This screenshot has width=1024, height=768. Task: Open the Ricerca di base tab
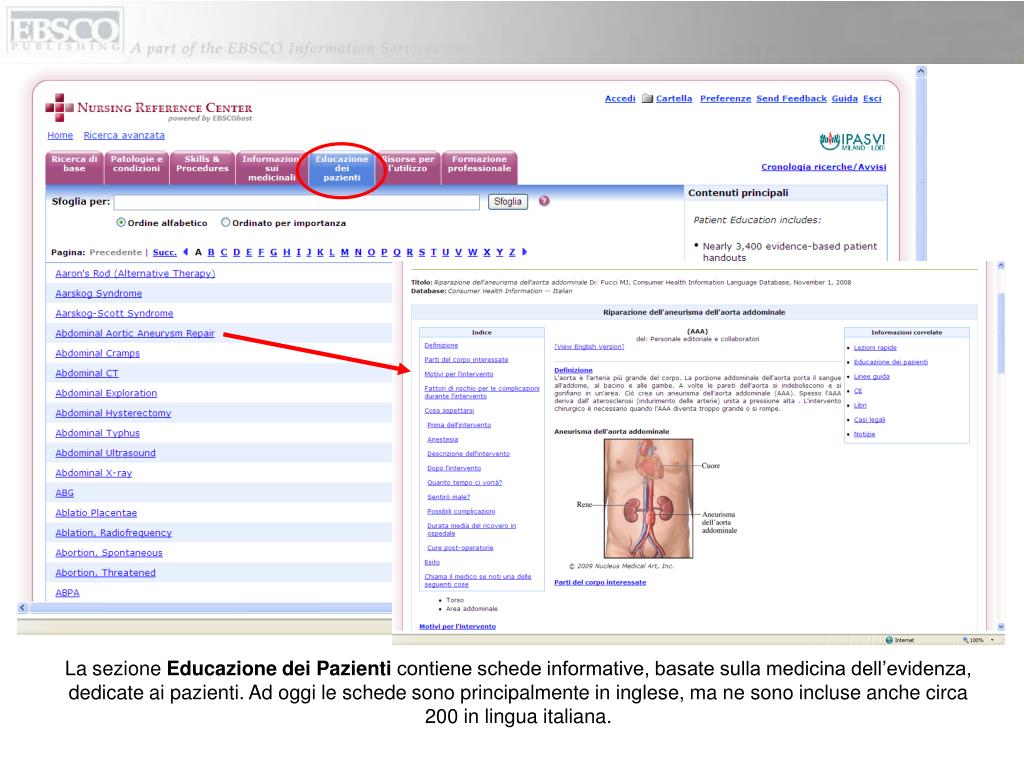pyautogui.click(x=74, y=167)
